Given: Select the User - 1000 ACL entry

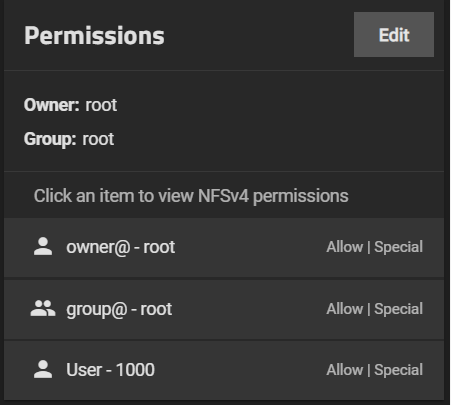Looking at the screenshot, I should pos(224,370).
